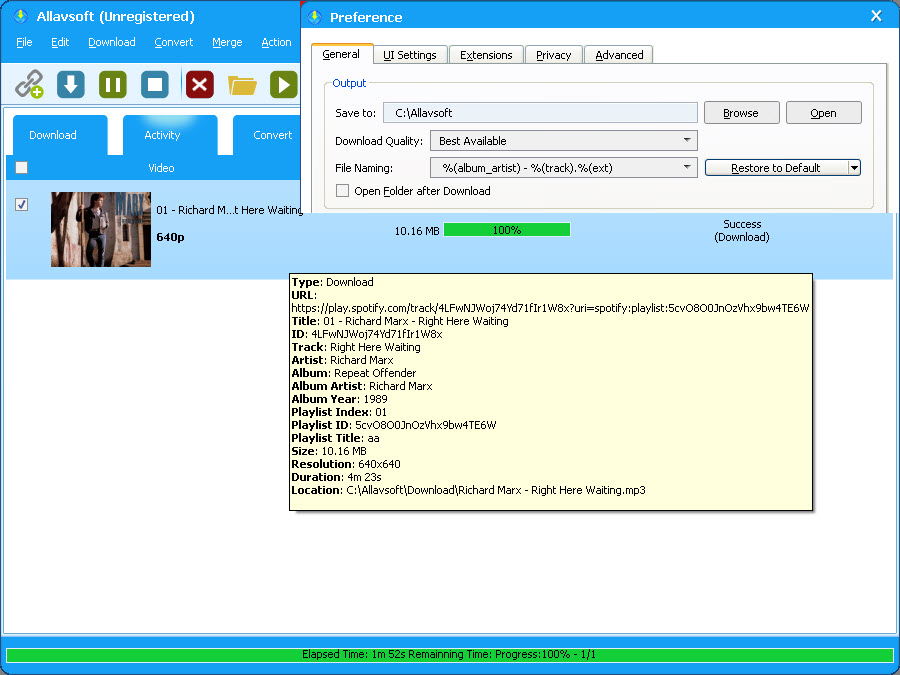Open File Naming pattern dropdown

coord(686,168)
